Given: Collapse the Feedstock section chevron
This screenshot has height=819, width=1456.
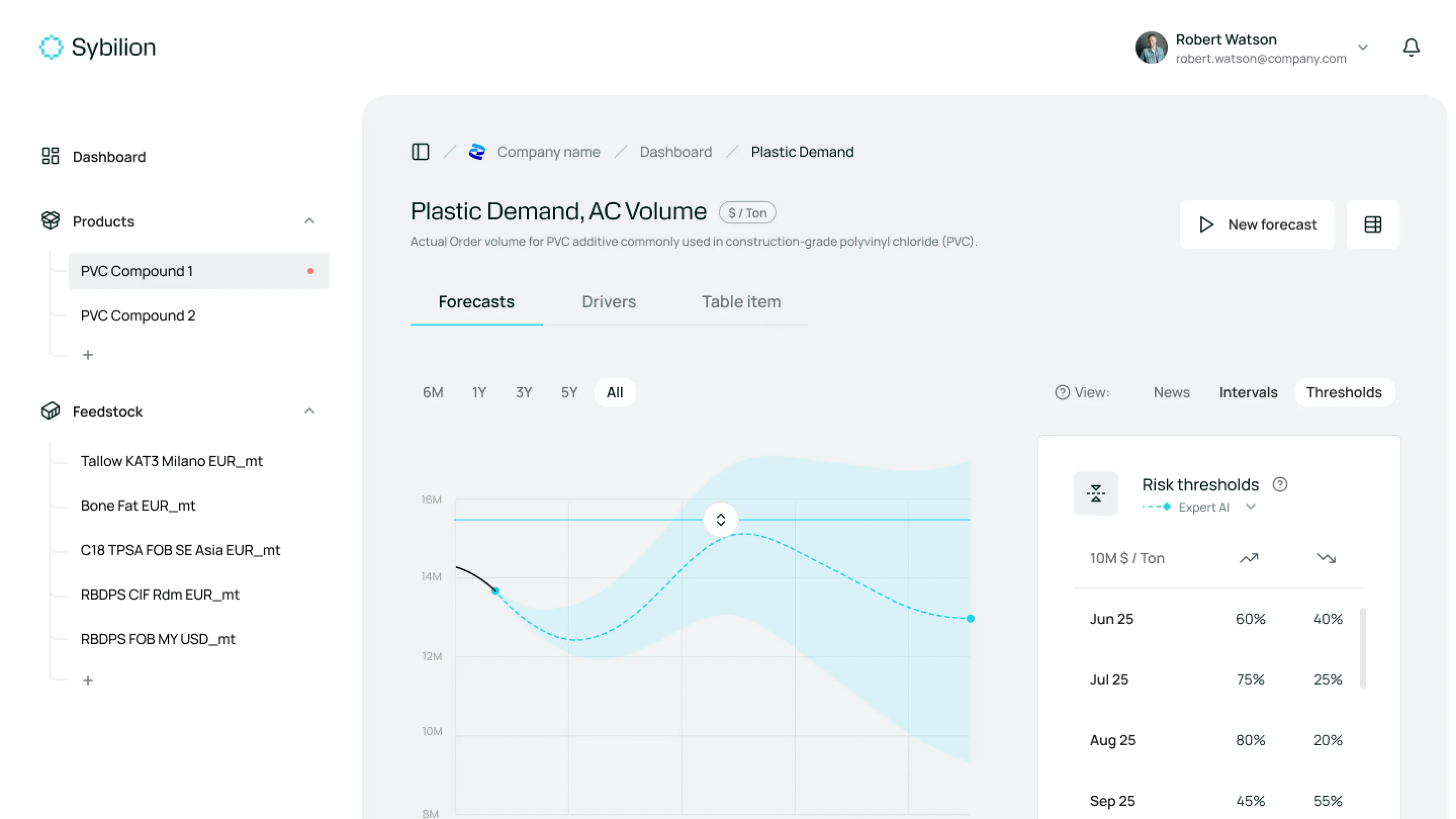Looking at the screenshot, I should coord(309,412).
